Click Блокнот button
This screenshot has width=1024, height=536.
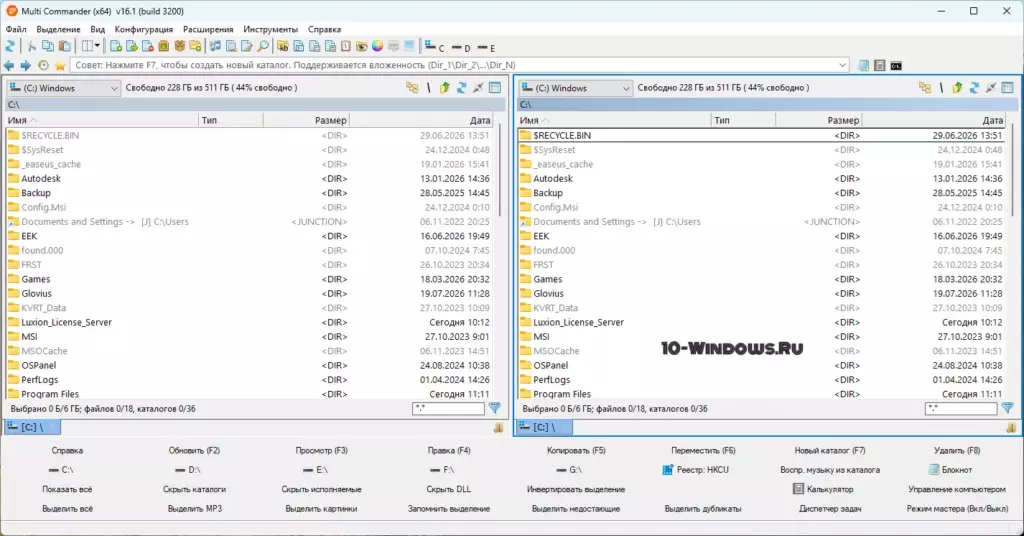pyautogui.click(x=950, y=469)
